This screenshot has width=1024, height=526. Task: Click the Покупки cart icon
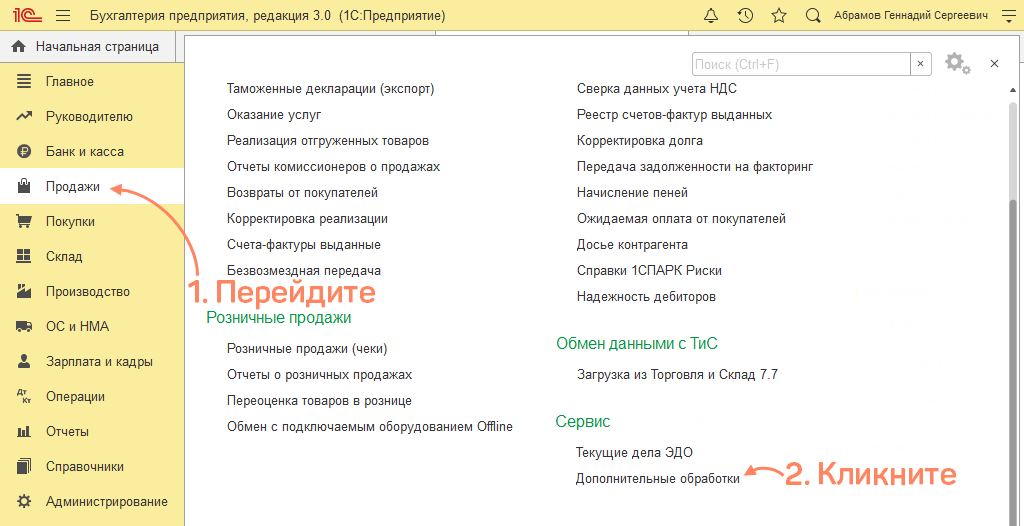(24, 222)
